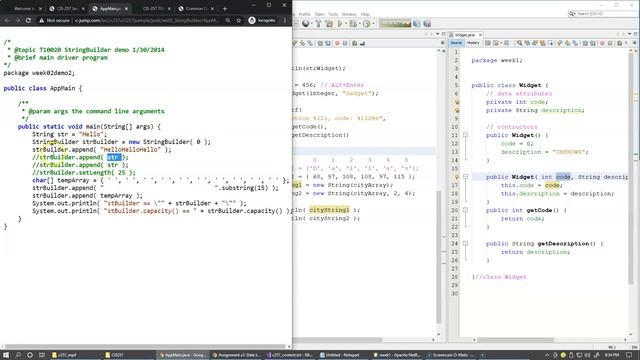Switch to the AppMain browser tab
The height and width of the screenshot is (360, 640).
click(x=109, y=9)
